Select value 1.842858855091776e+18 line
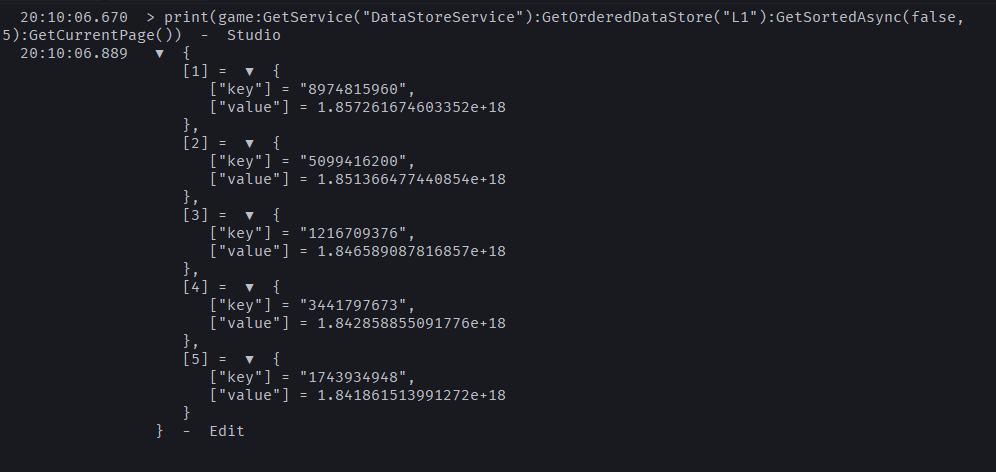Viewport: 996px width, 472px height. (358, 323)
